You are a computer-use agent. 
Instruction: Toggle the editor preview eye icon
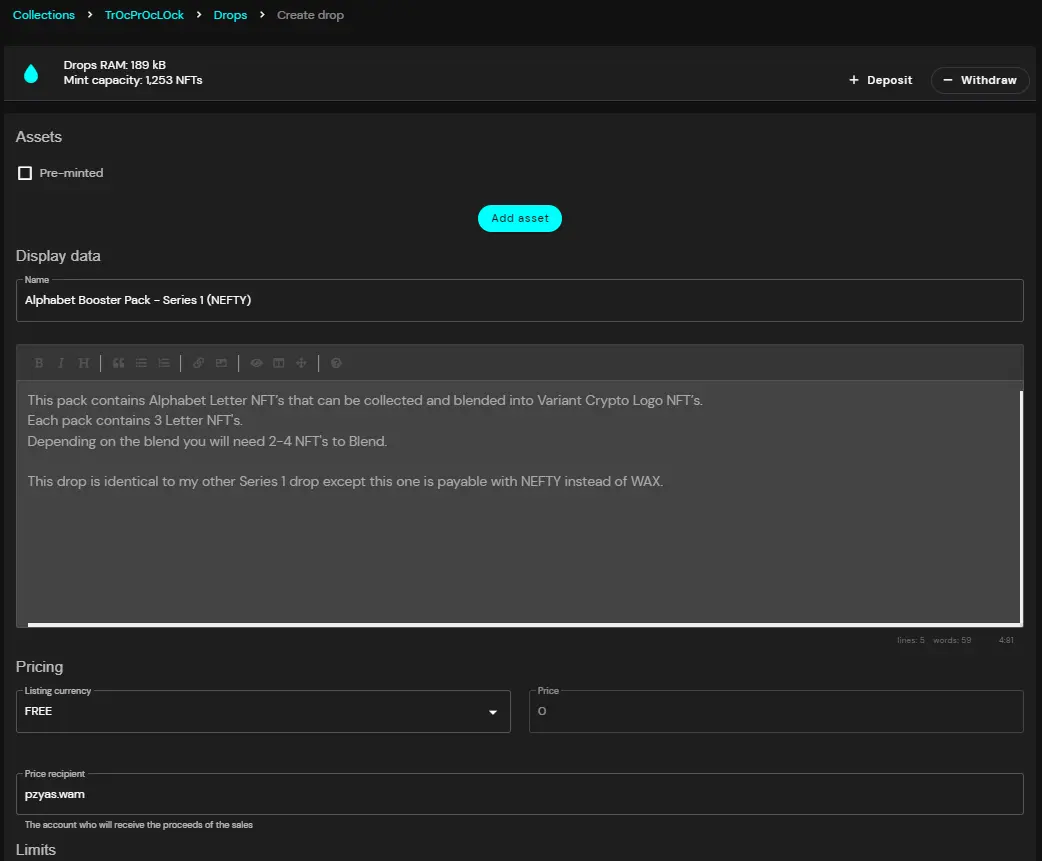pos(257,363)
